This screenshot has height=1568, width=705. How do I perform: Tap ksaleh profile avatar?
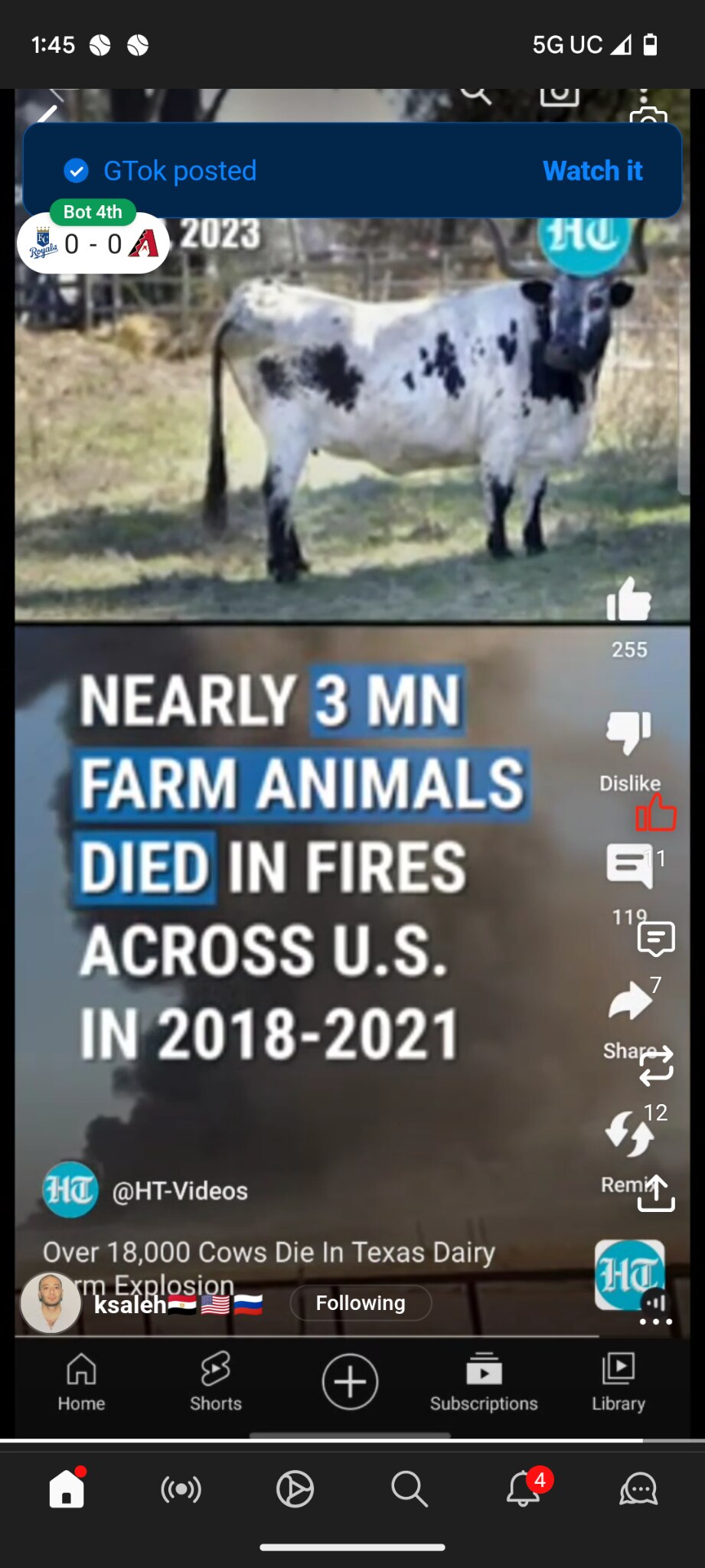click(51, 1302)
